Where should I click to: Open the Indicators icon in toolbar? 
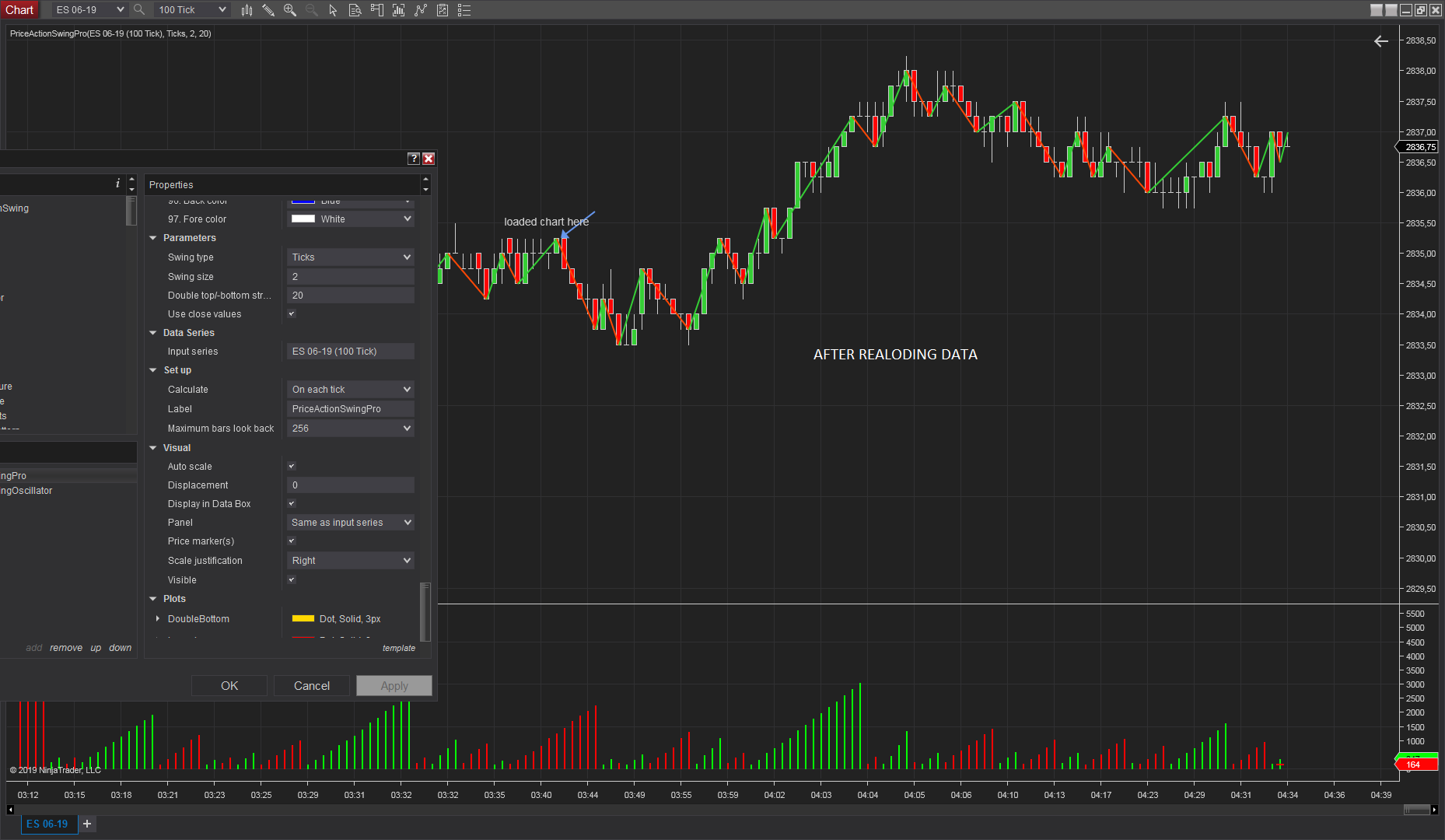point(421,10)
